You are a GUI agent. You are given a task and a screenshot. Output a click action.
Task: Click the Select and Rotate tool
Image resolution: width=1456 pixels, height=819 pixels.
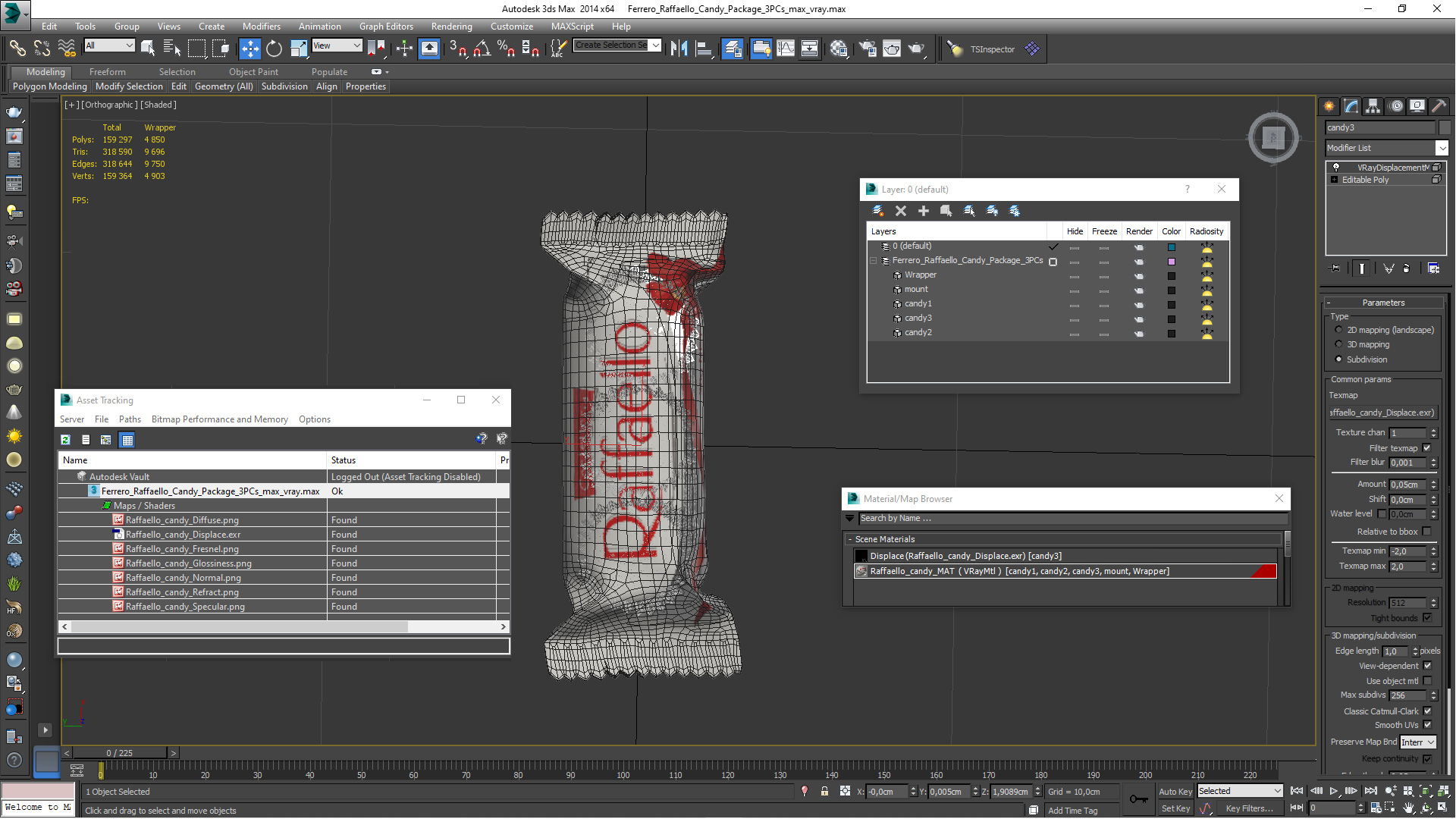coord(274,49)
